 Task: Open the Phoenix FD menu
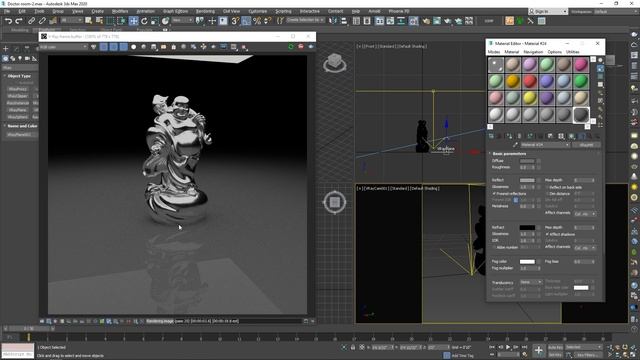point(399,11)
